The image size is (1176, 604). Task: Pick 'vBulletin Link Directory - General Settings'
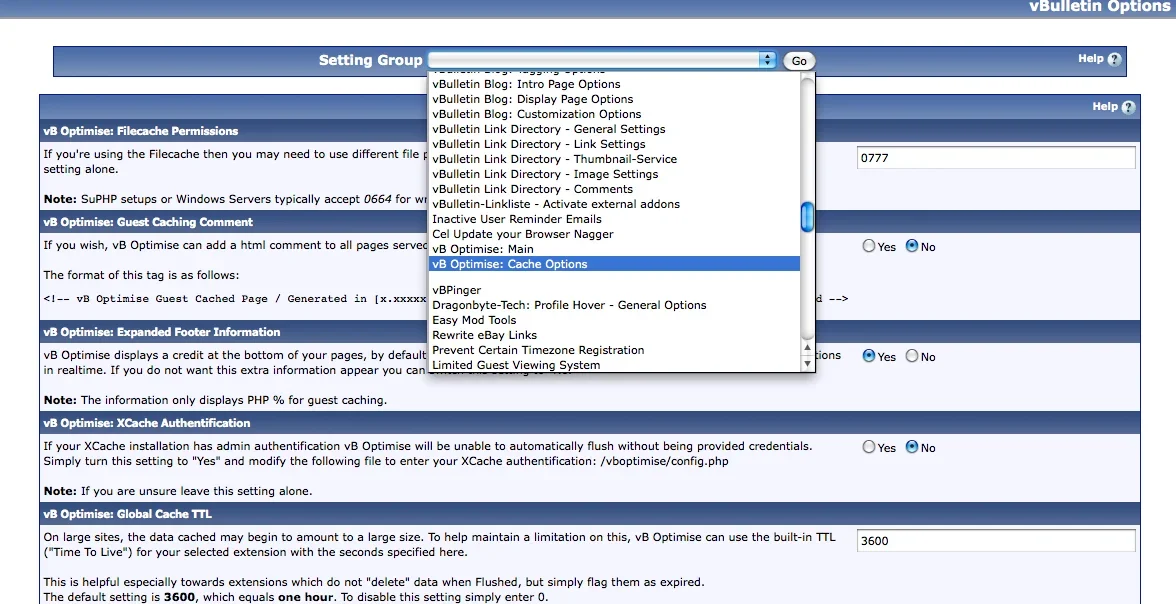coord(549,129)
